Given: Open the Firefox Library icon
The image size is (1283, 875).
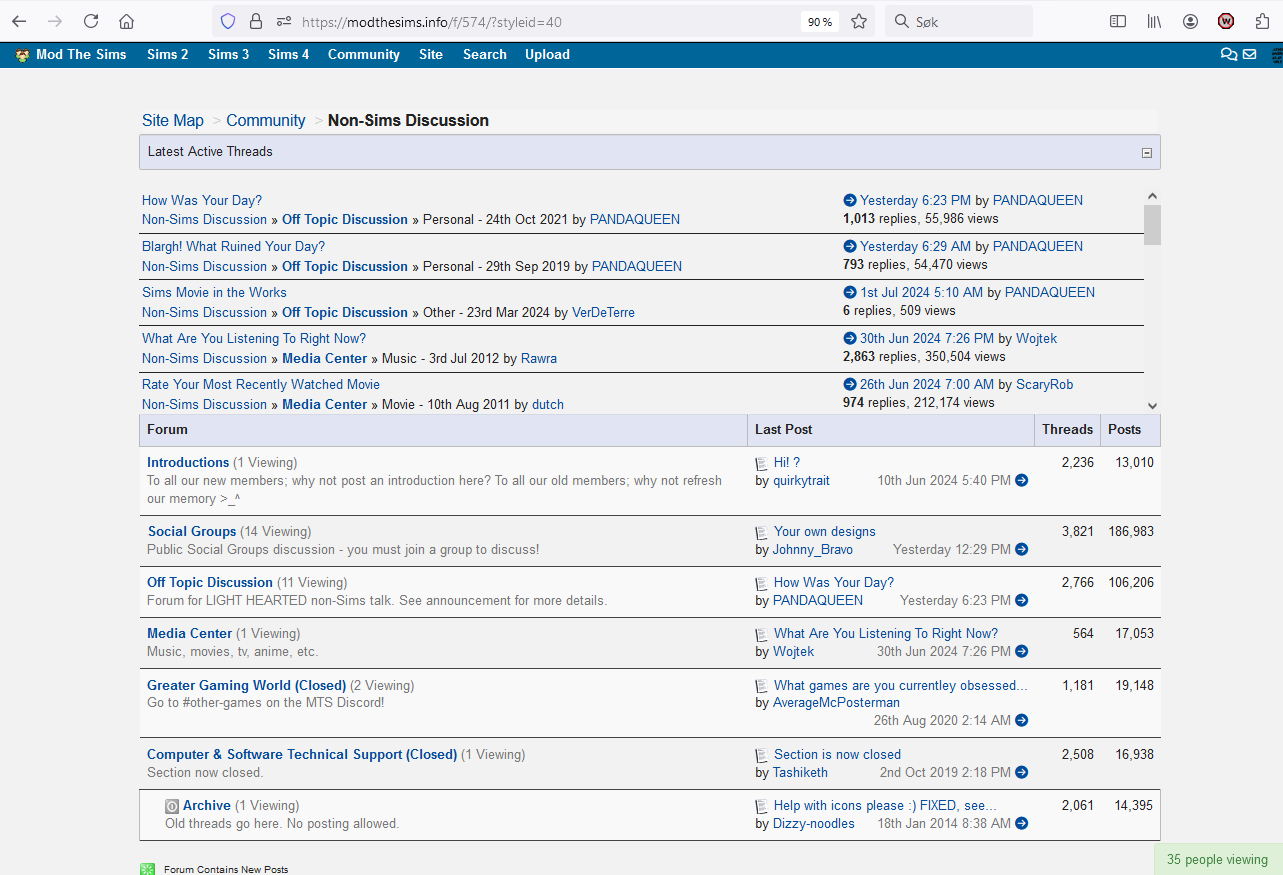Looking at the screenshot, I should coord(1153,21).
